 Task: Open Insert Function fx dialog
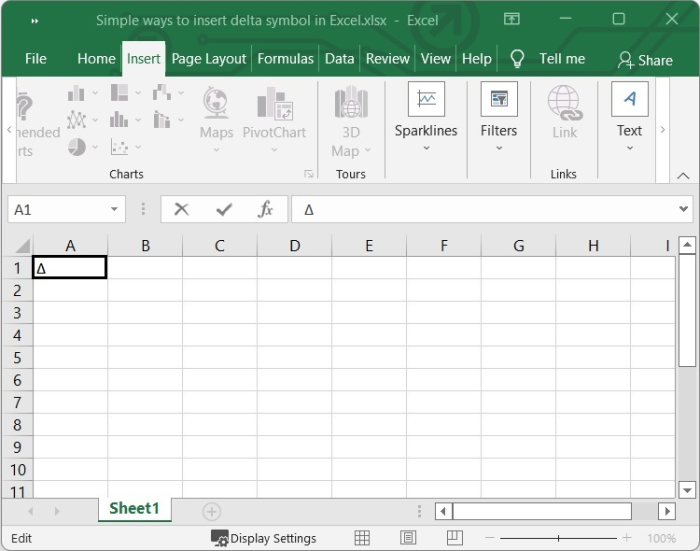(265, 209)
